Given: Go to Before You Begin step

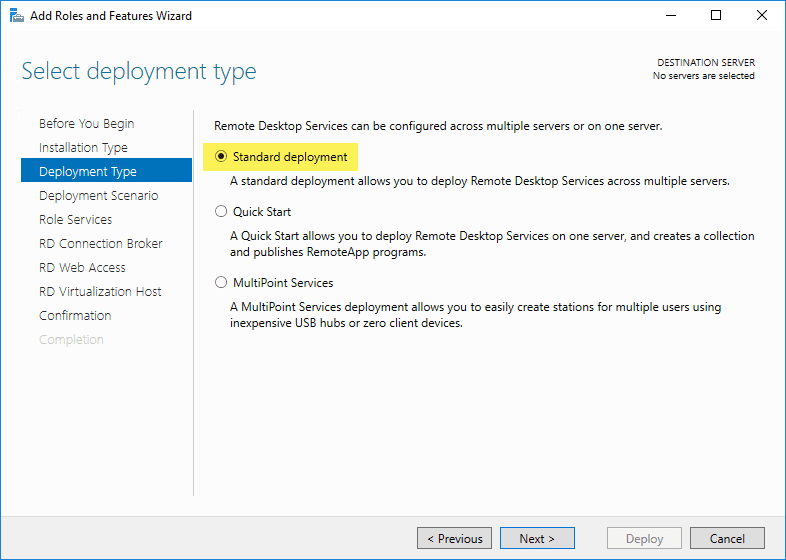Looking at the screenshot, I should pyautogui.click(x=86, y=124).
